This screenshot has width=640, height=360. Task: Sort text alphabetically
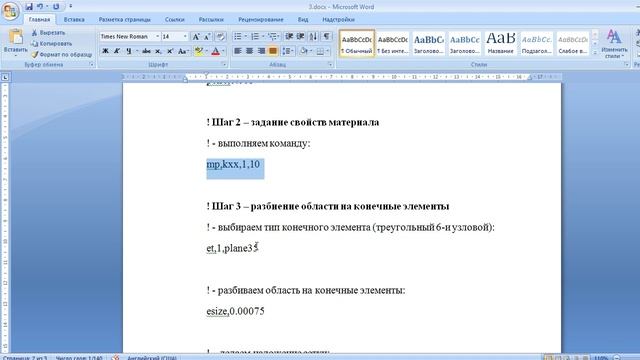313,36
